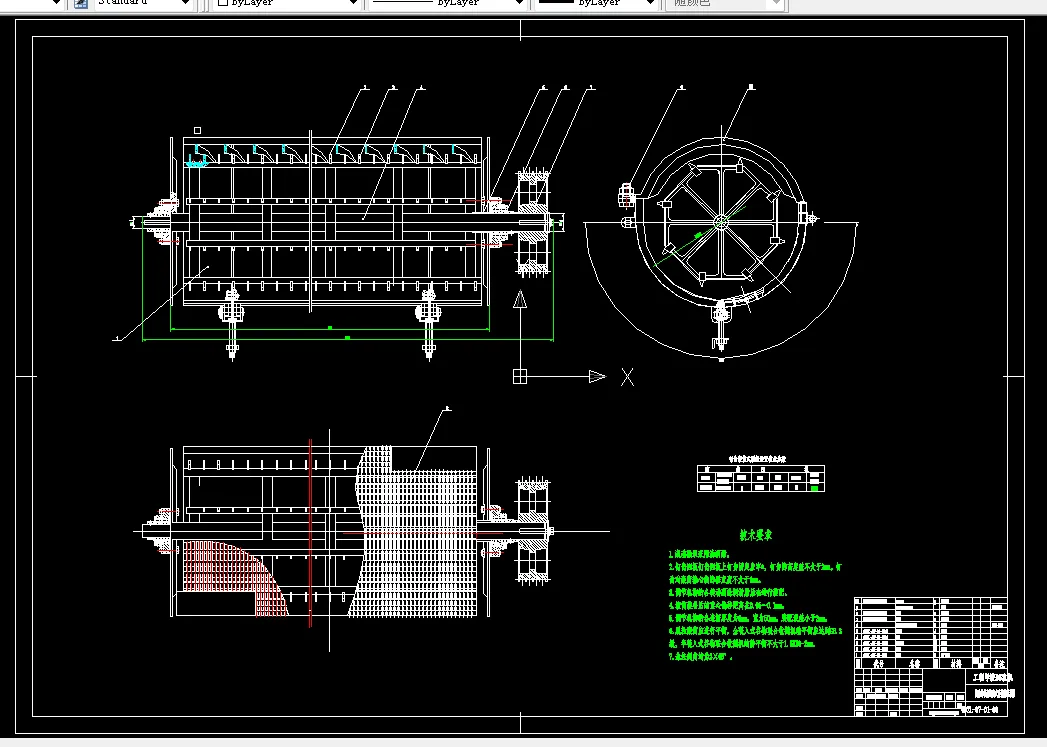Image resolution: width=1047 pixels, height=747 pixels.
Task: Select the small parameter table title text
Action: (x=757, y=459)
